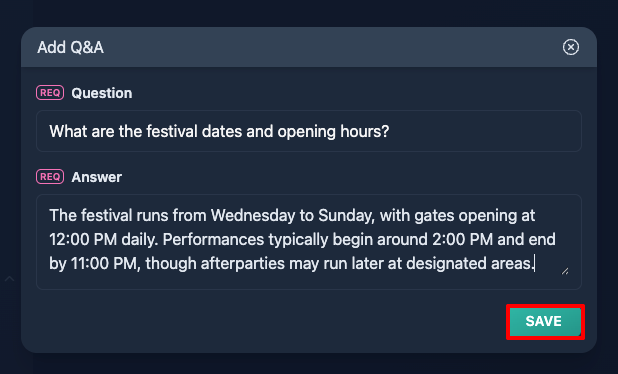Click the Answer textarea resize handle
The height and width of the screenshot is (374, 618).
(x=565, y=271)
